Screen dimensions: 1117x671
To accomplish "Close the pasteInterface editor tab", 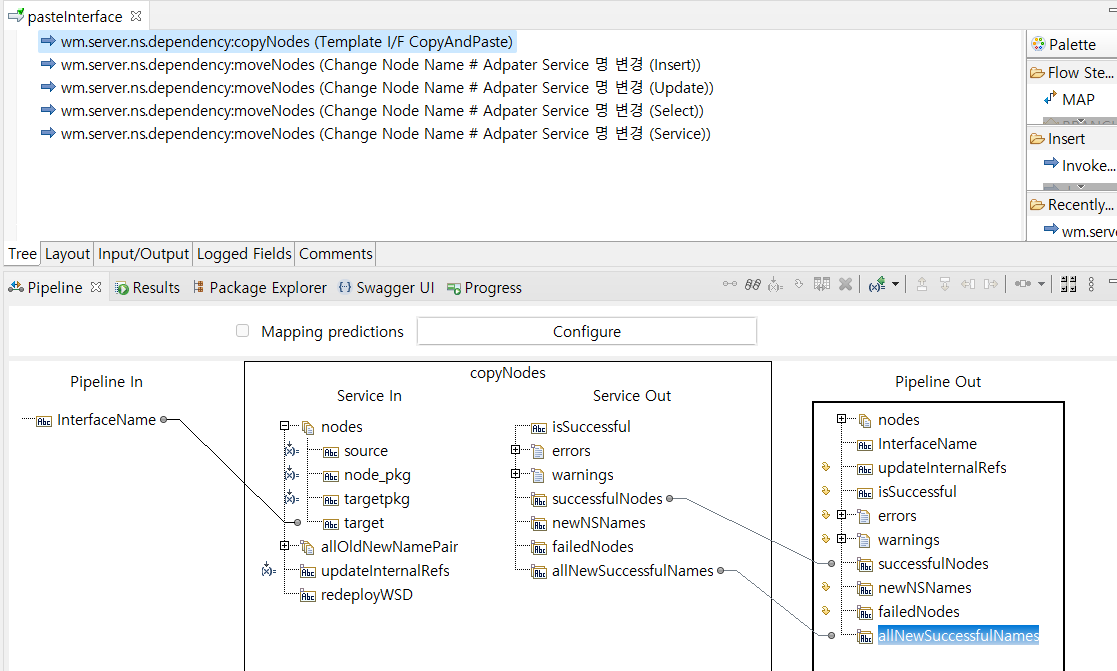I will pos(136,16).
